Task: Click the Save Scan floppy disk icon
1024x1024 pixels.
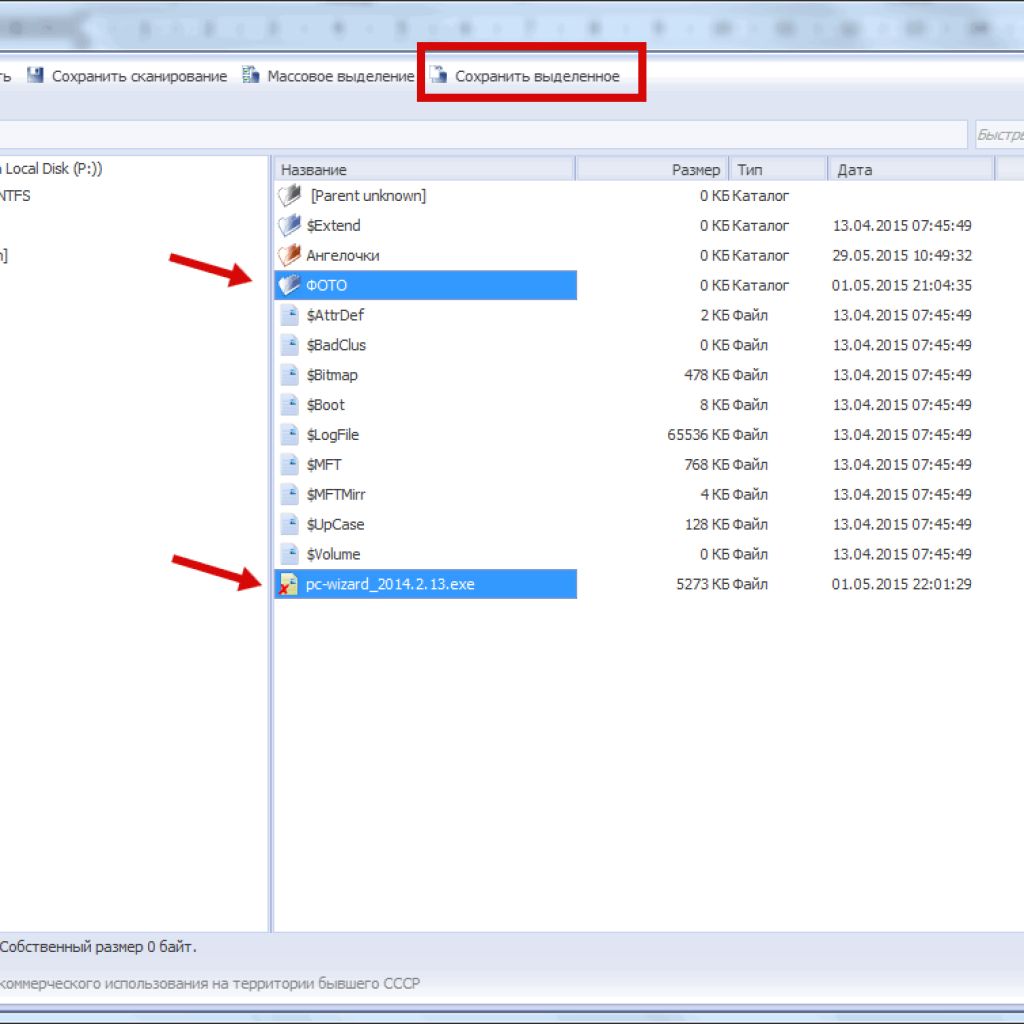Action: click(36, 76)
